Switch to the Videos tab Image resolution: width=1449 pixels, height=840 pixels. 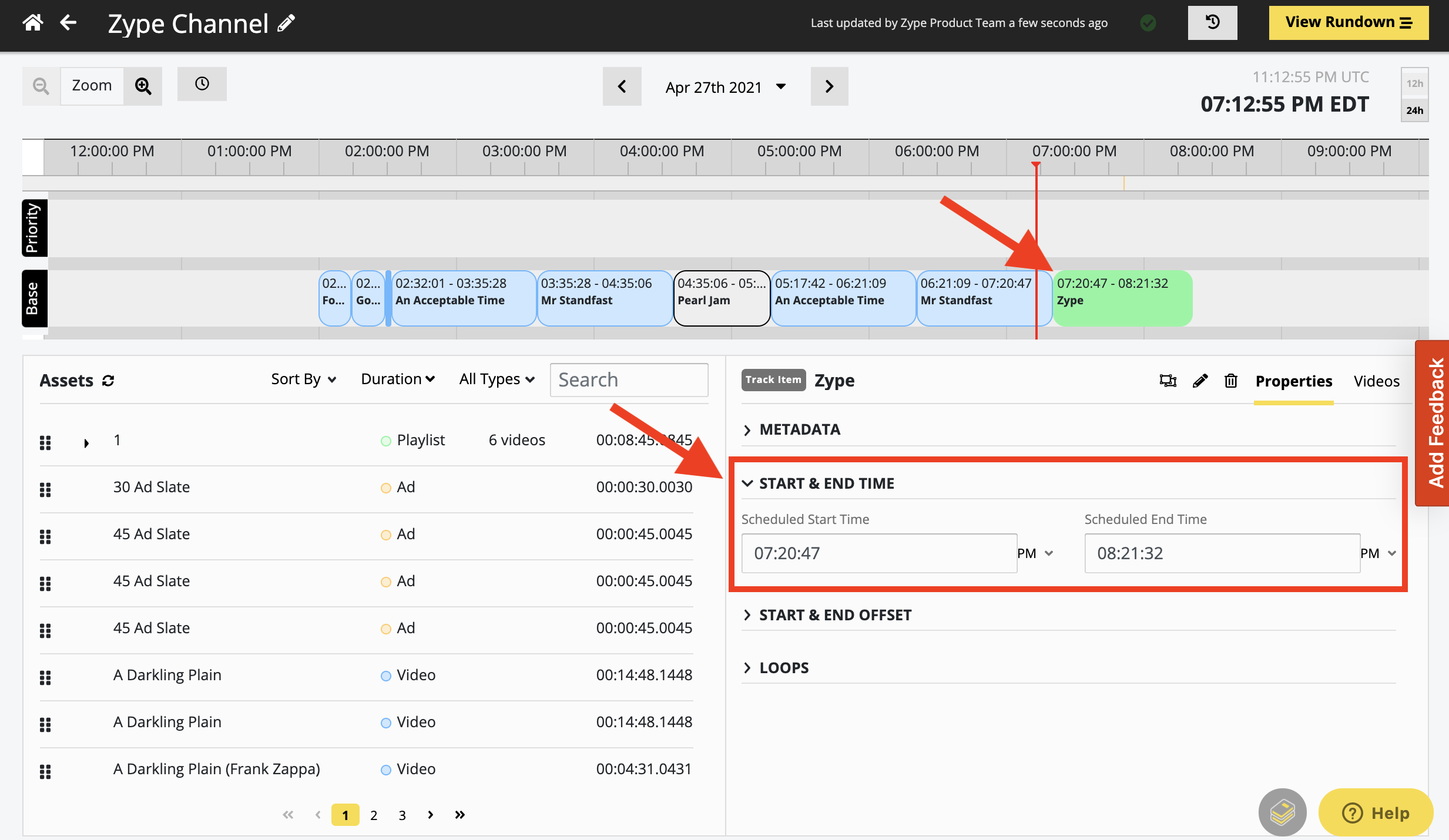[x=1377, y=381]
